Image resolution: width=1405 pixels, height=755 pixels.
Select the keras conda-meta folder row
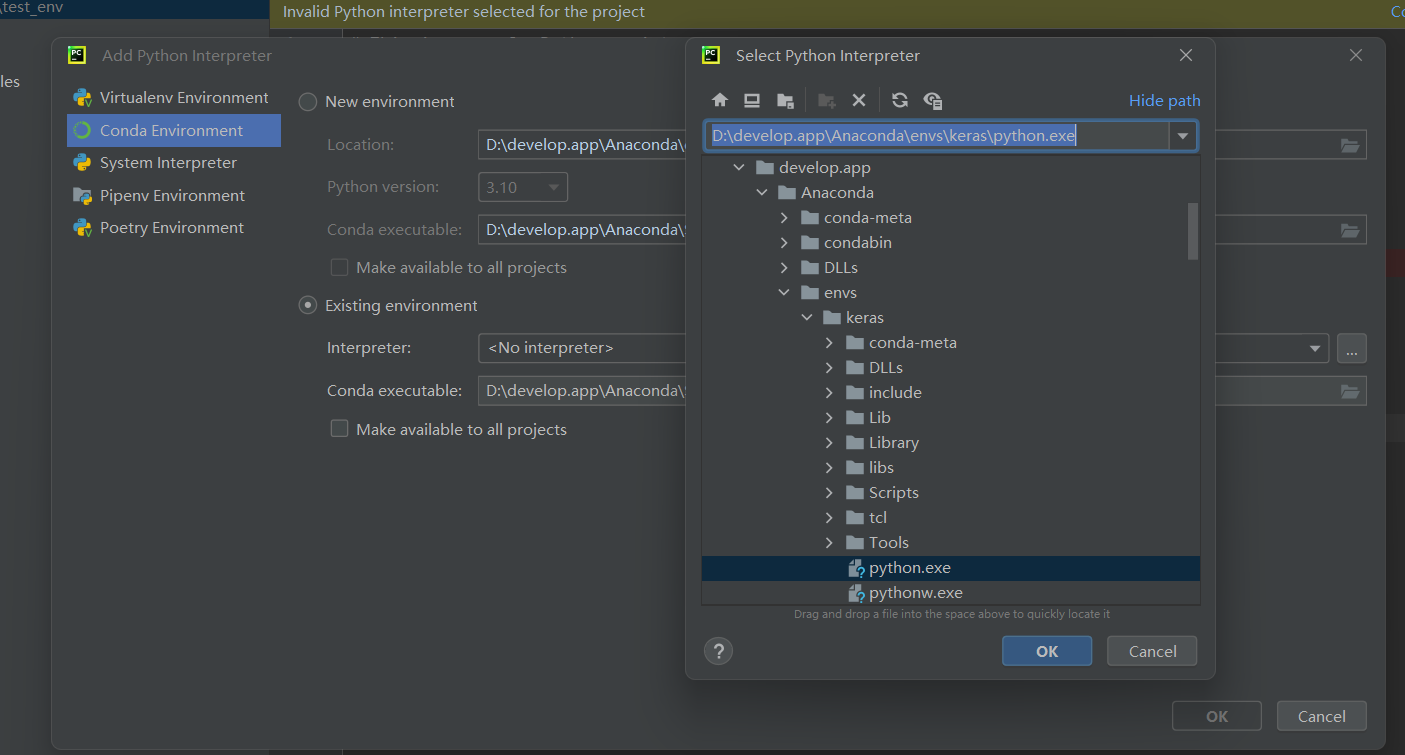point(950,343)
